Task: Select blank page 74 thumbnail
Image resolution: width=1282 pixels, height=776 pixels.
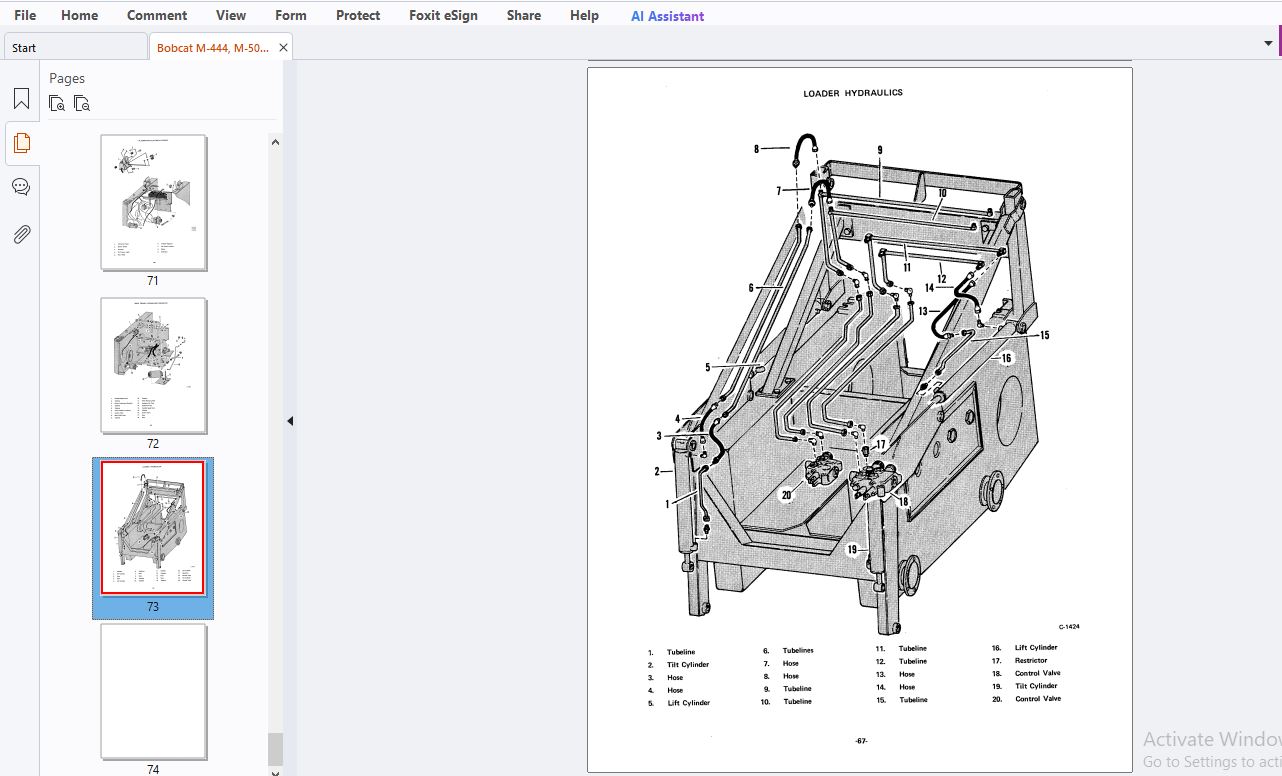Action: point(153,691)
